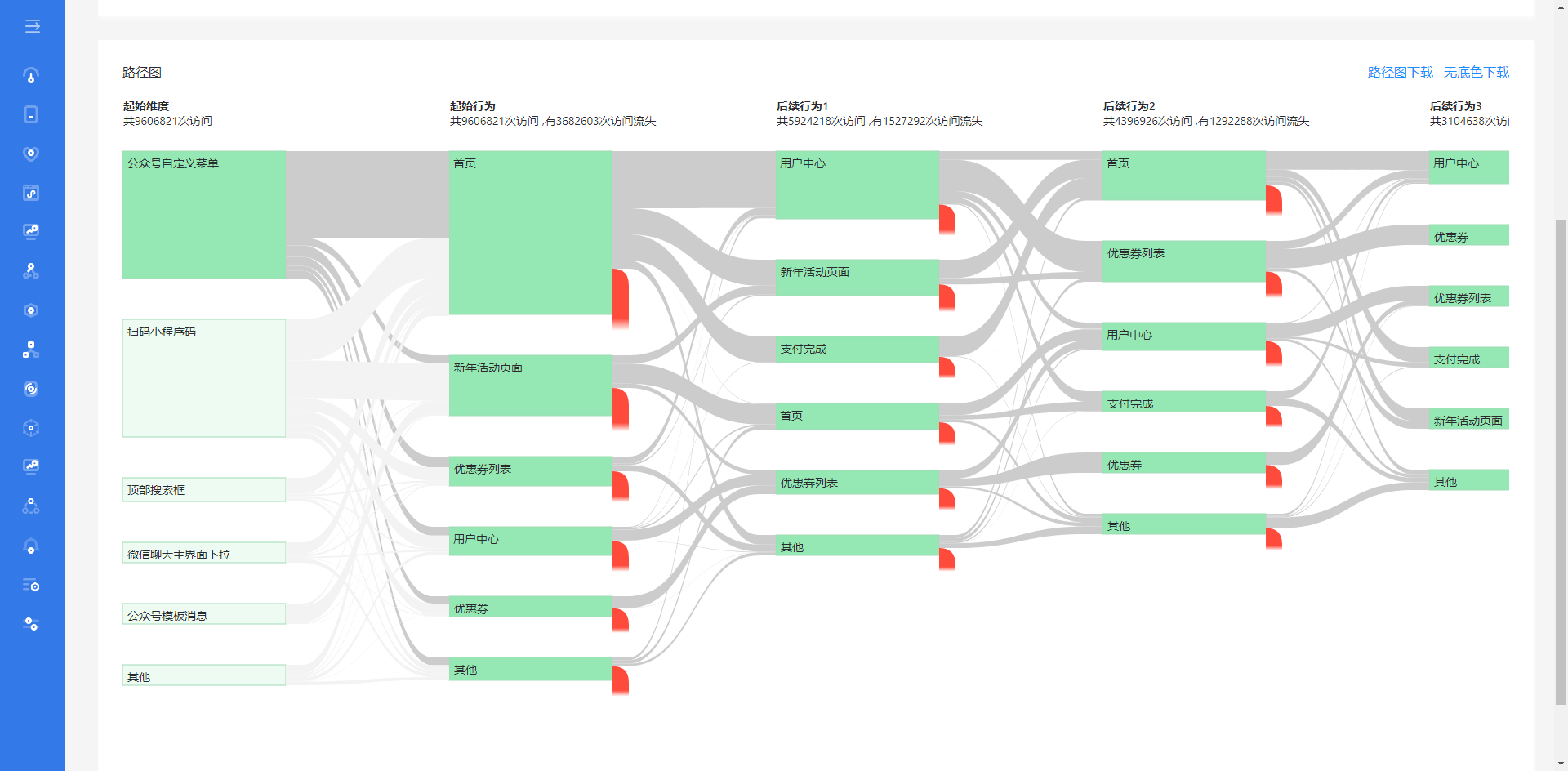The image size is (1568, 771).
Task: Click the list-with-gear settings icon in the sidebar
Action: [31, 585]
